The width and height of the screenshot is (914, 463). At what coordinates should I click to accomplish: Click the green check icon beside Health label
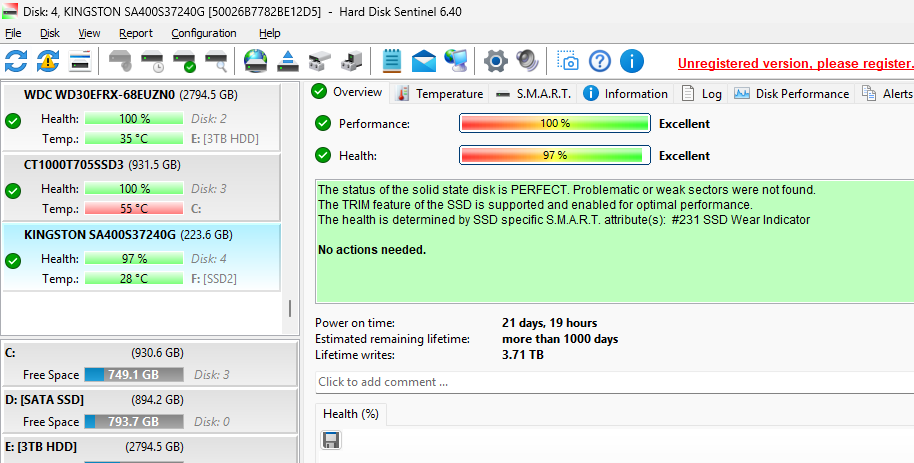[323, 155]
